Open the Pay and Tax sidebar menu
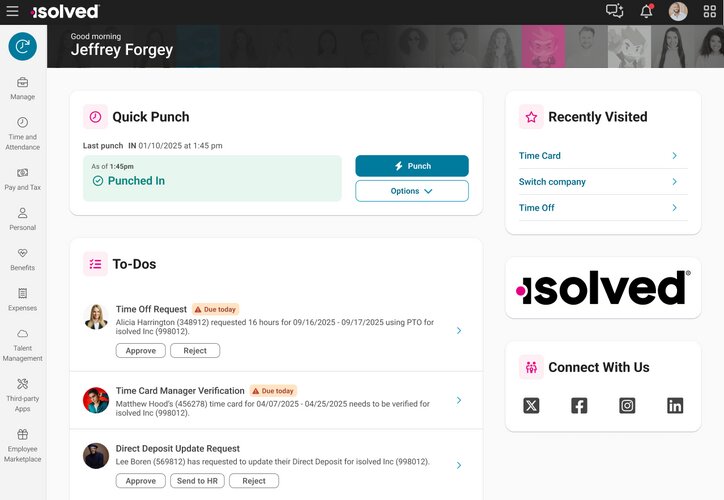The image size is (724, 500). 22,178
